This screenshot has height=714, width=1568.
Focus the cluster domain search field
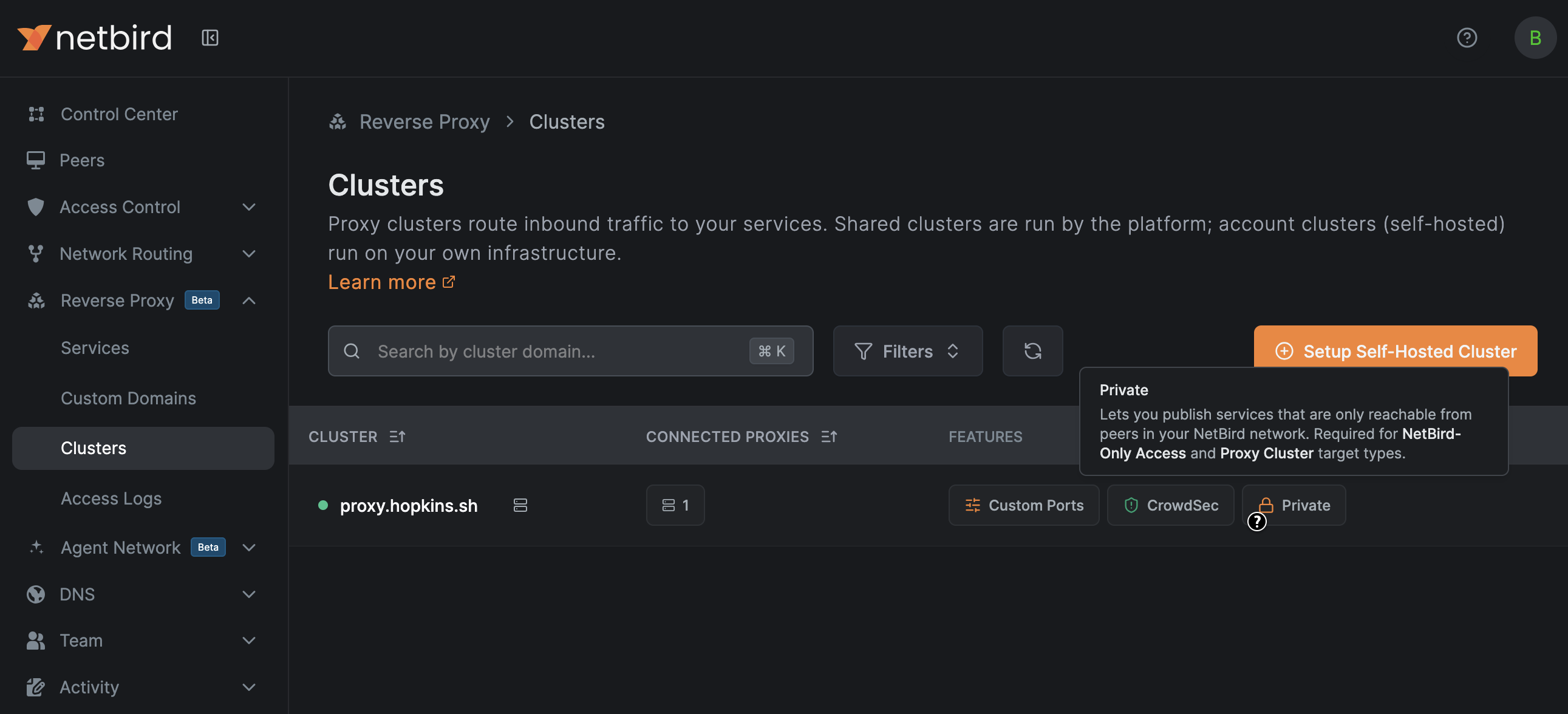[x=570, y=350]
